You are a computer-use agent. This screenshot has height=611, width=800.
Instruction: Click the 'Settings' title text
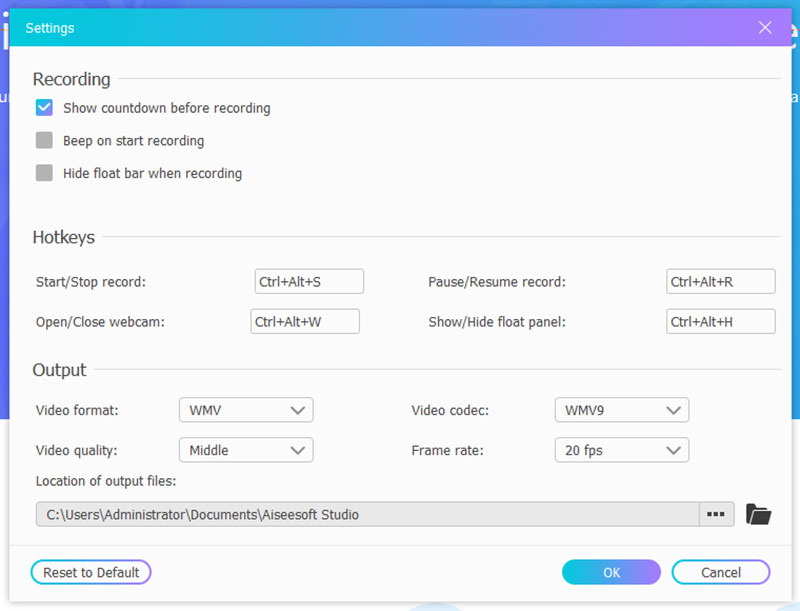pos(50,28)
